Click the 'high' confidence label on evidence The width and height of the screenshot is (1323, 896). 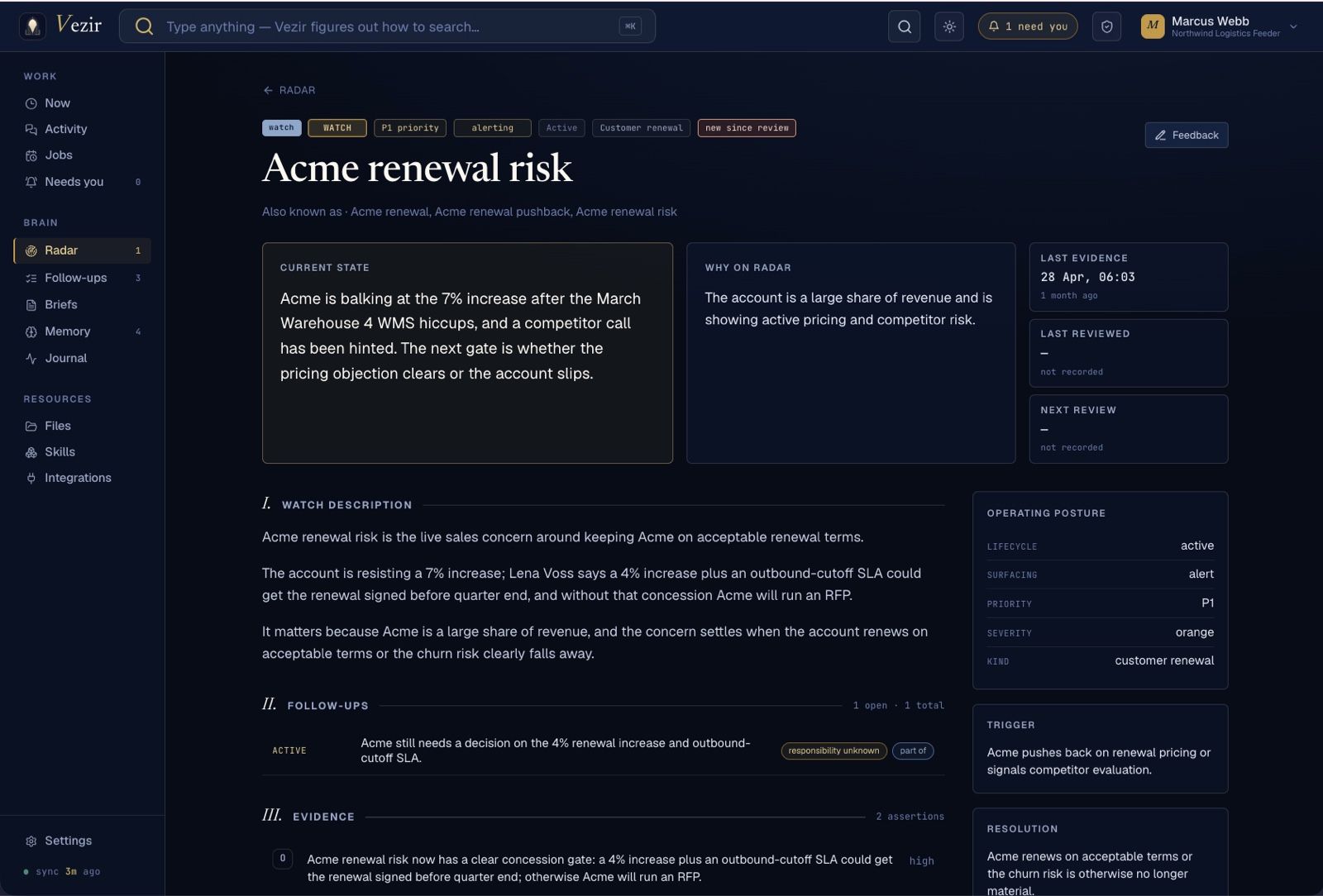(921, 860)
